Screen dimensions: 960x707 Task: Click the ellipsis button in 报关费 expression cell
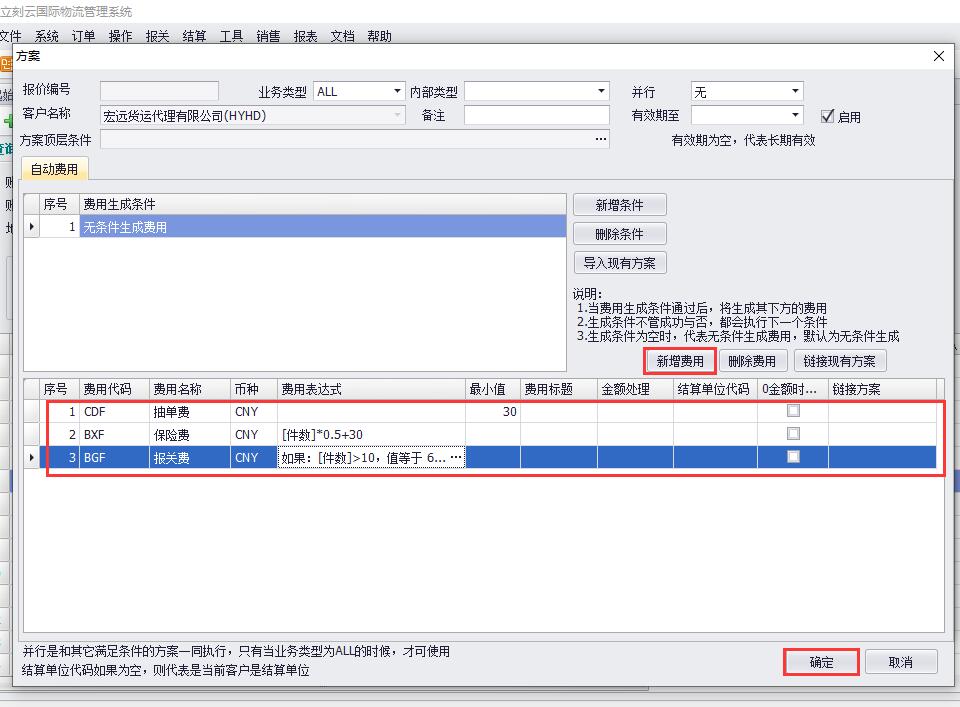(x=457, y=457)
